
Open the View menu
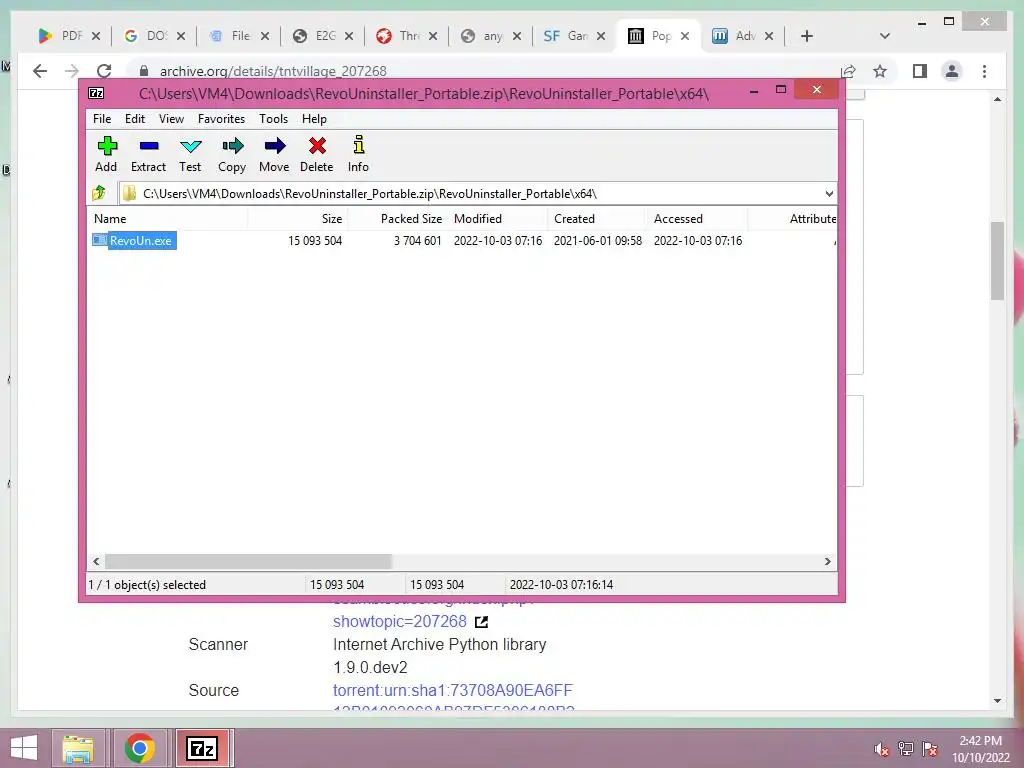point(172,119)
